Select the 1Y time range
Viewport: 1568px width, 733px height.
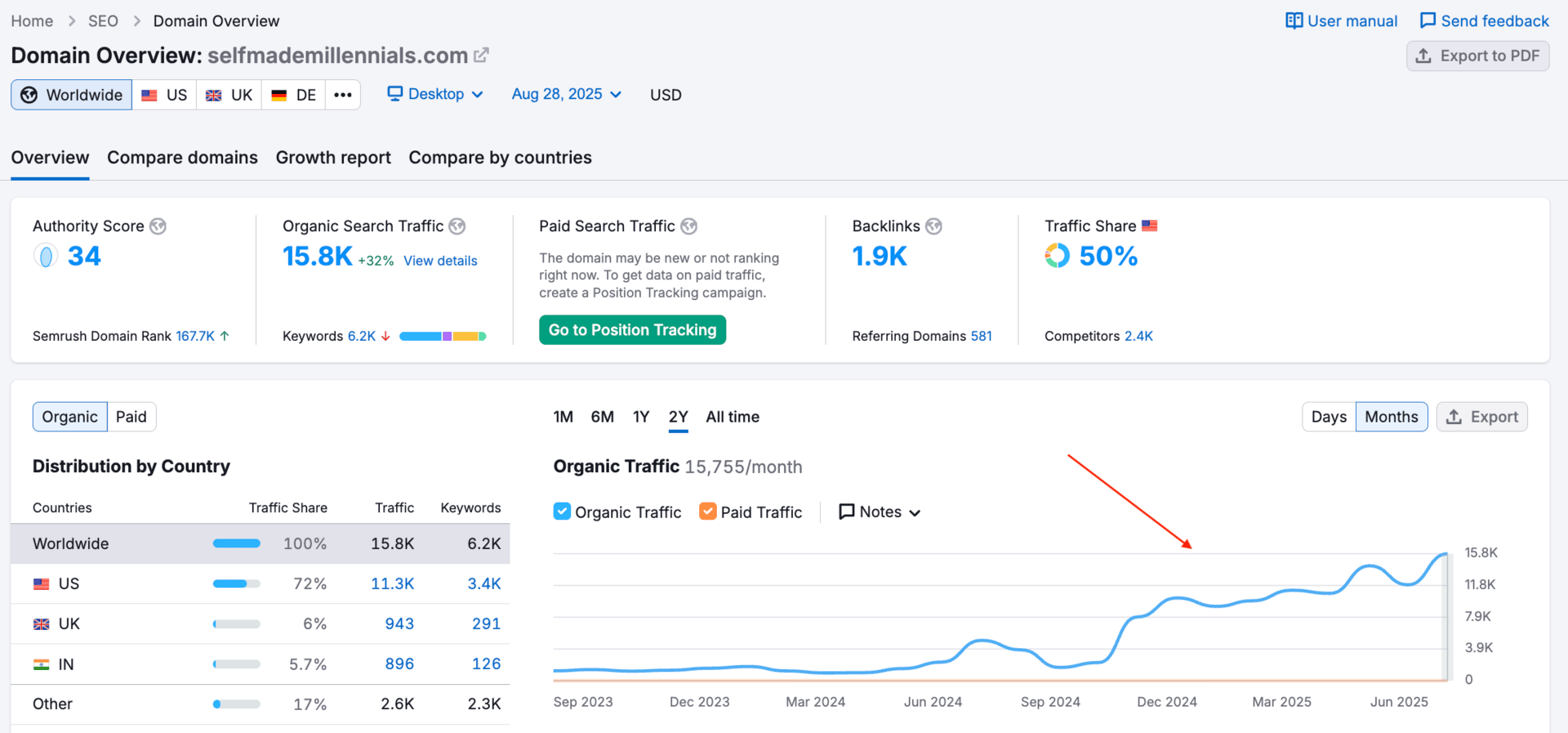[x=641, y=417]
